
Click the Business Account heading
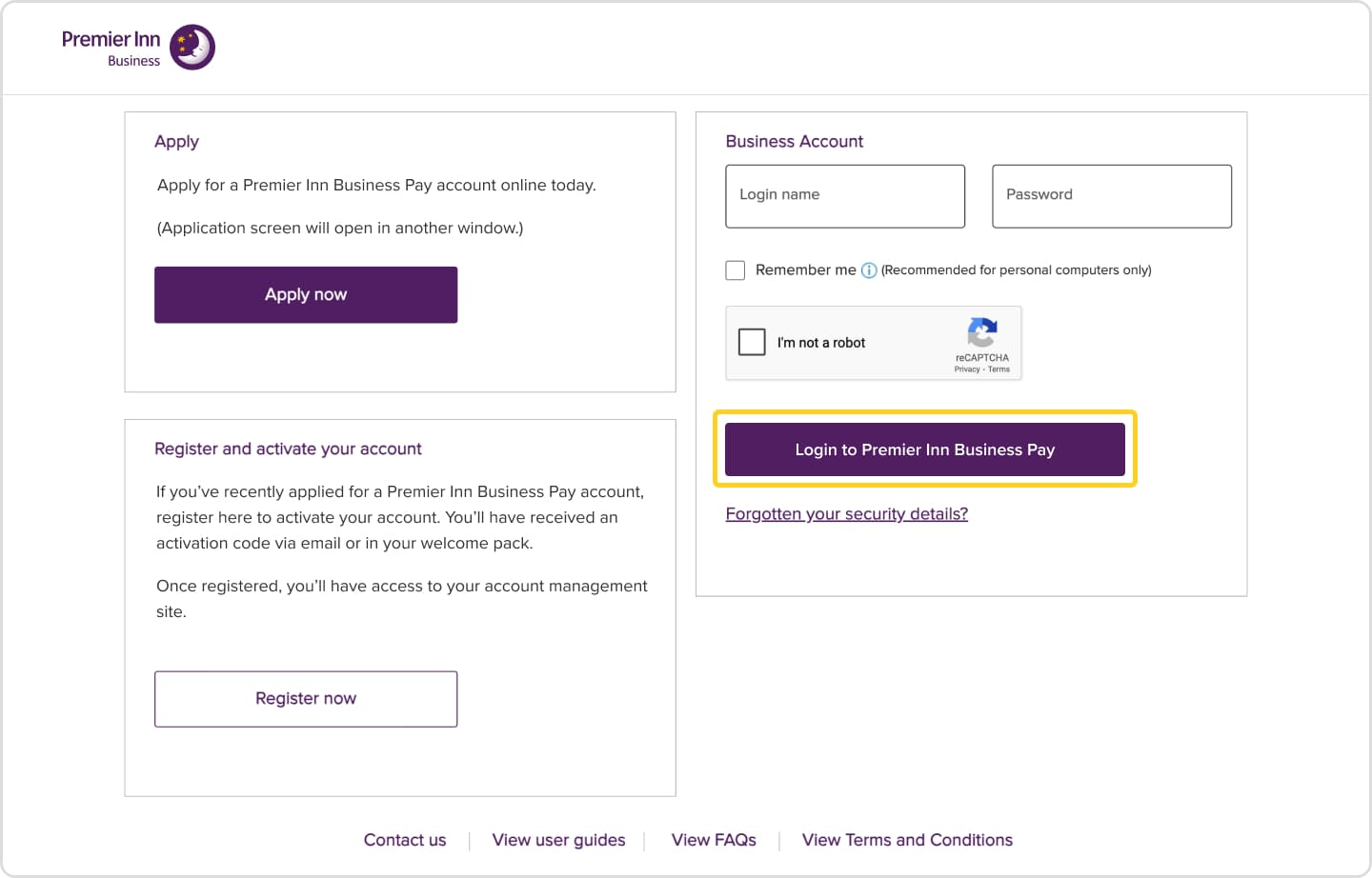coord(795,142)
